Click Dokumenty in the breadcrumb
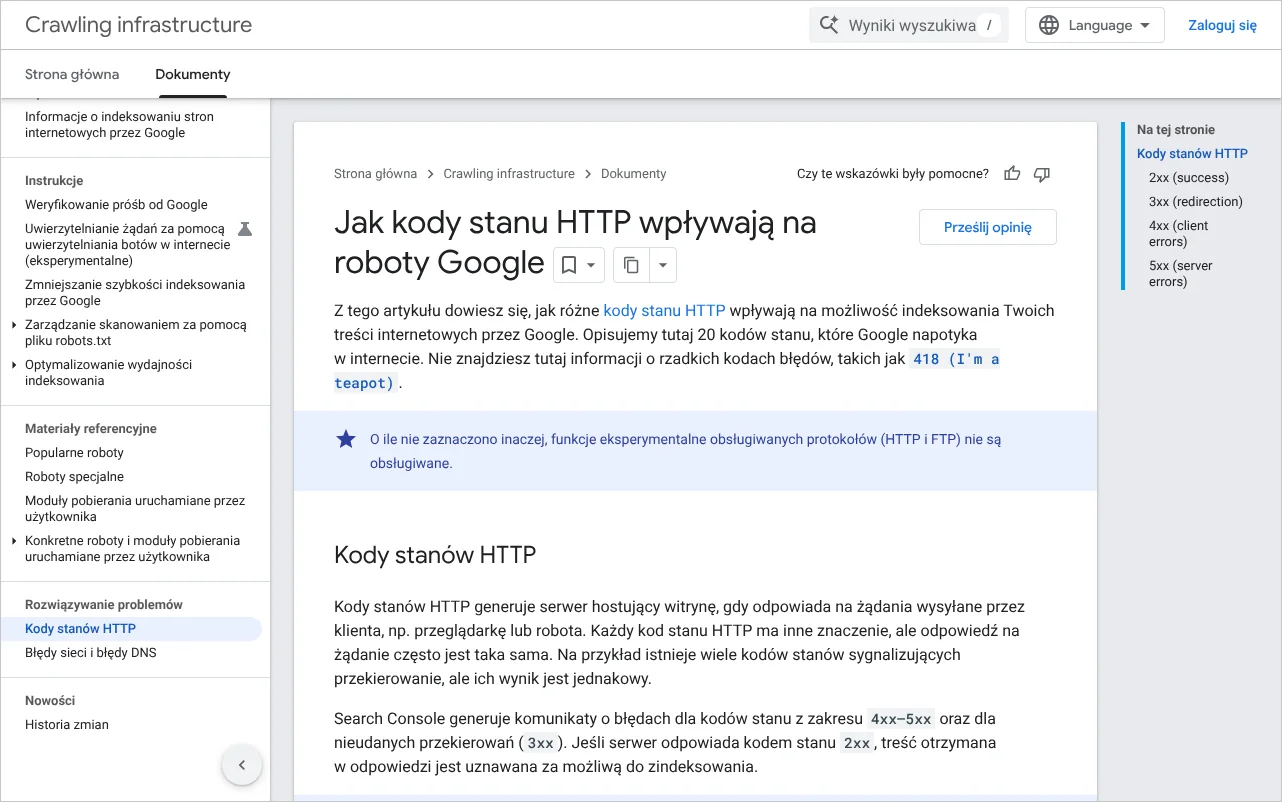 tap(633, 174)
